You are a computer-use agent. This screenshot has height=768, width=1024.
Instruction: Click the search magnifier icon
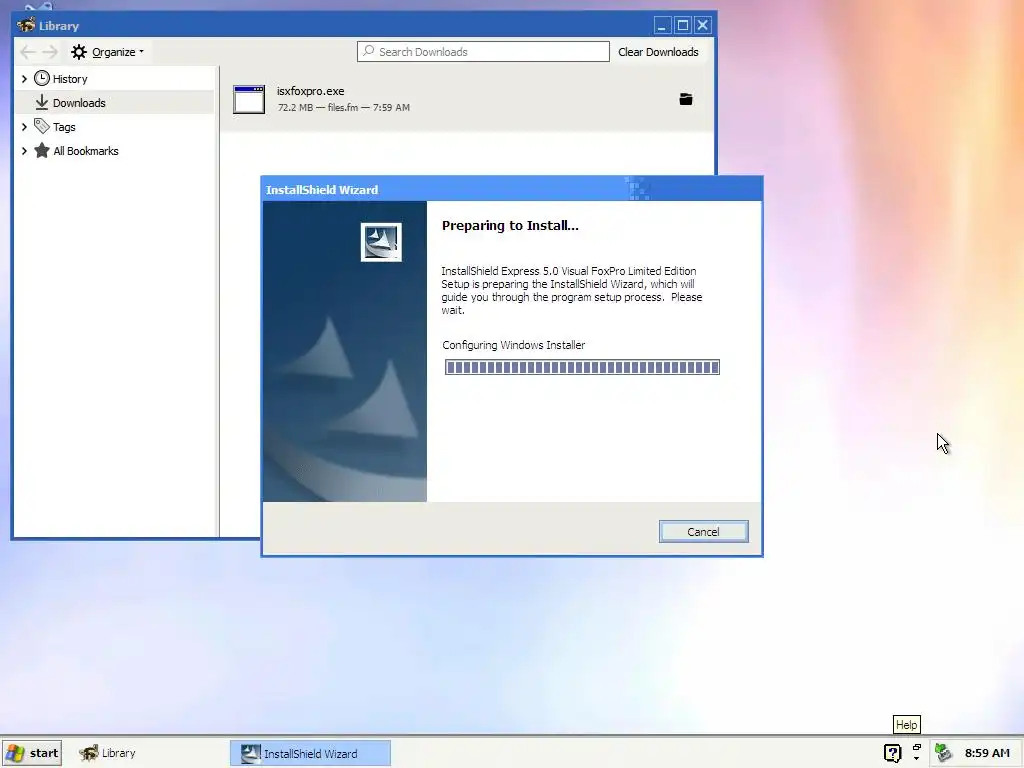click(369, 51)
